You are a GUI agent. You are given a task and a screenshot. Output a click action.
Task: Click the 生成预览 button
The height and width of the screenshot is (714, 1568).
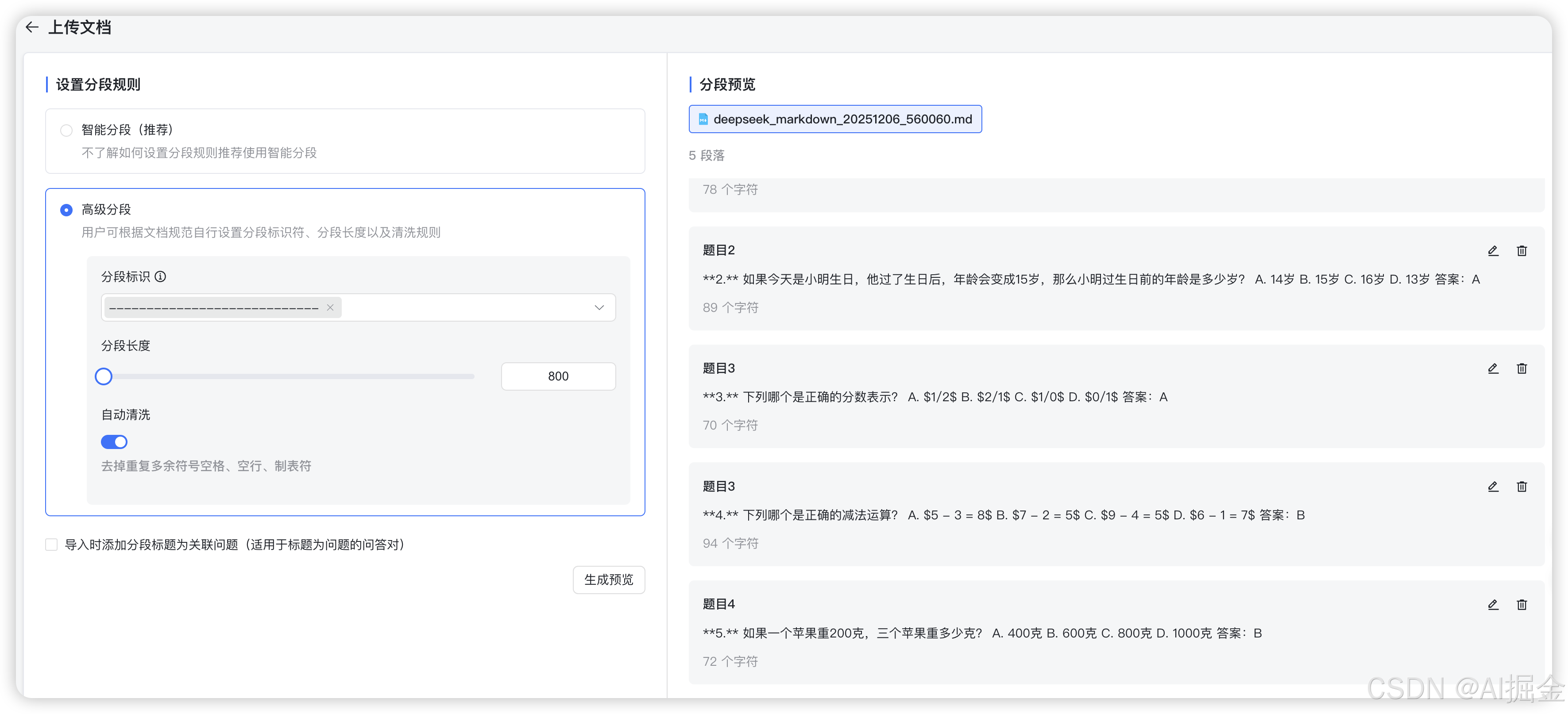608,580
